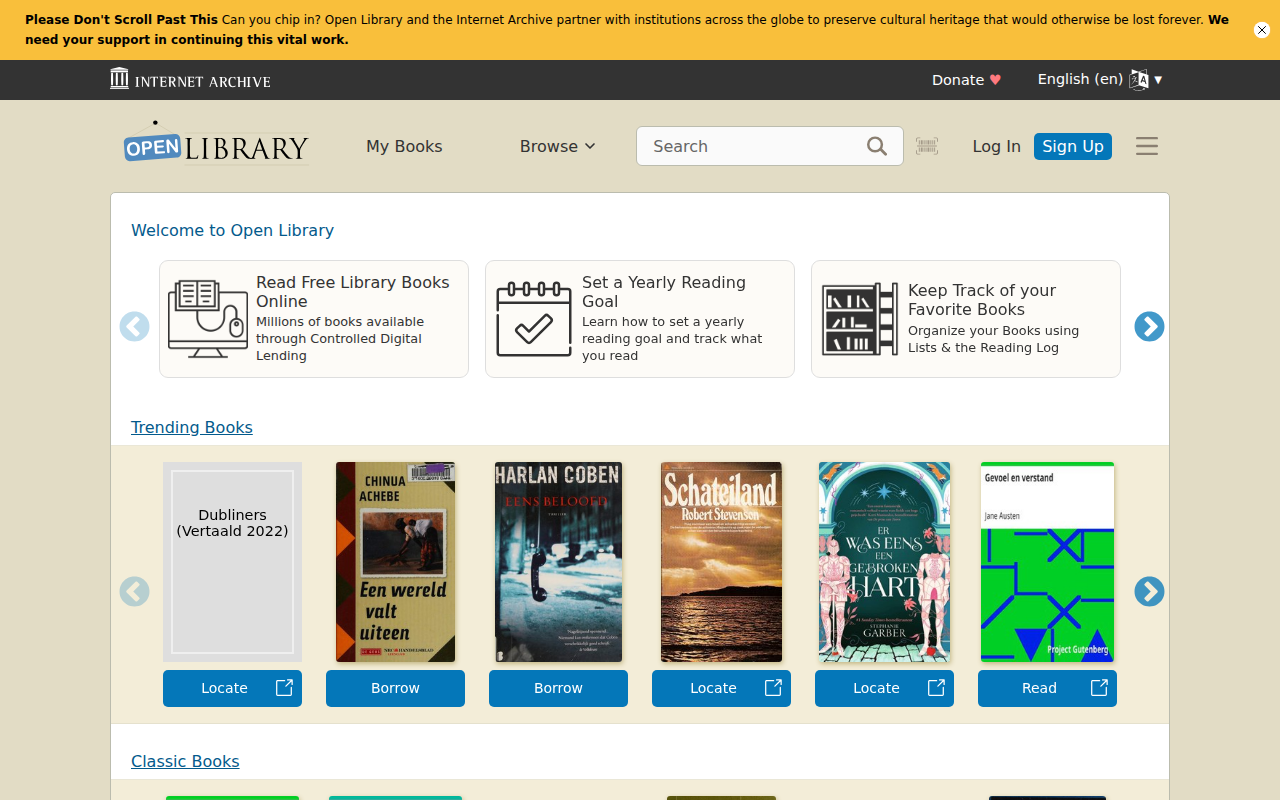Click Locate button under Dubliners
The width and height of the screenshot is (1280, 800).
232,688
